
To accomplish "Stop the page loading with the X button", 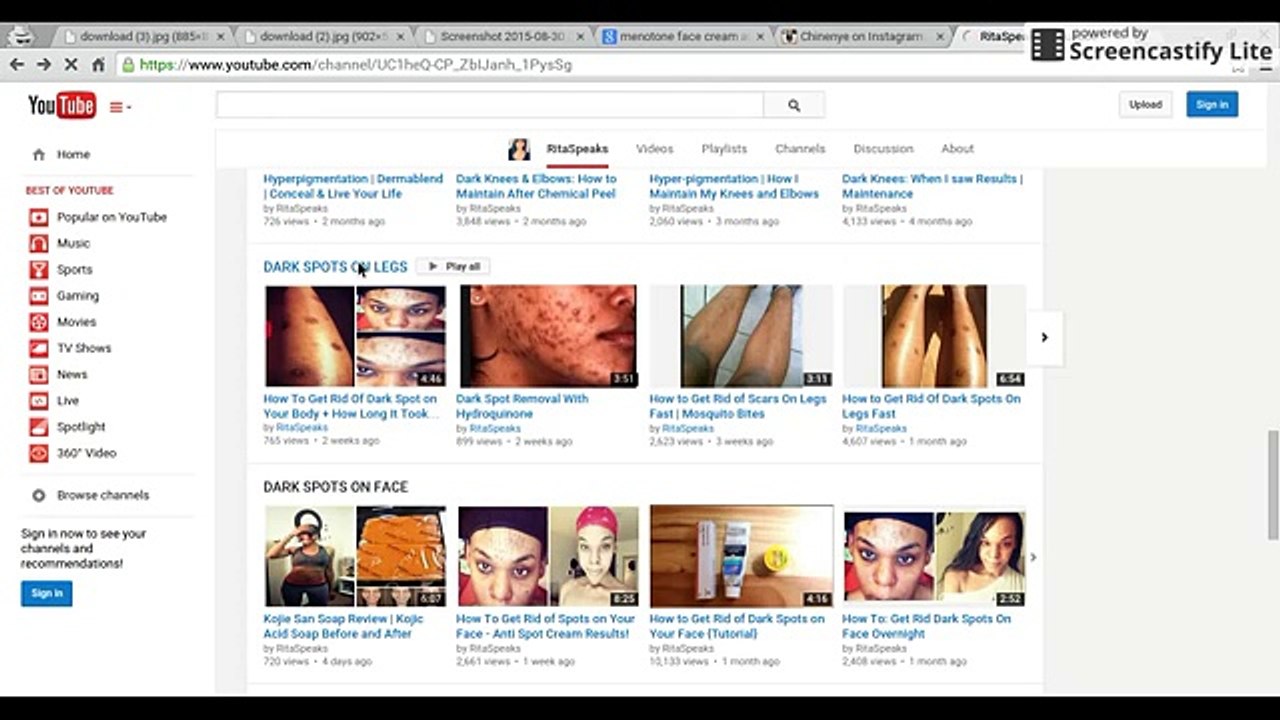I will pos(71,64).
